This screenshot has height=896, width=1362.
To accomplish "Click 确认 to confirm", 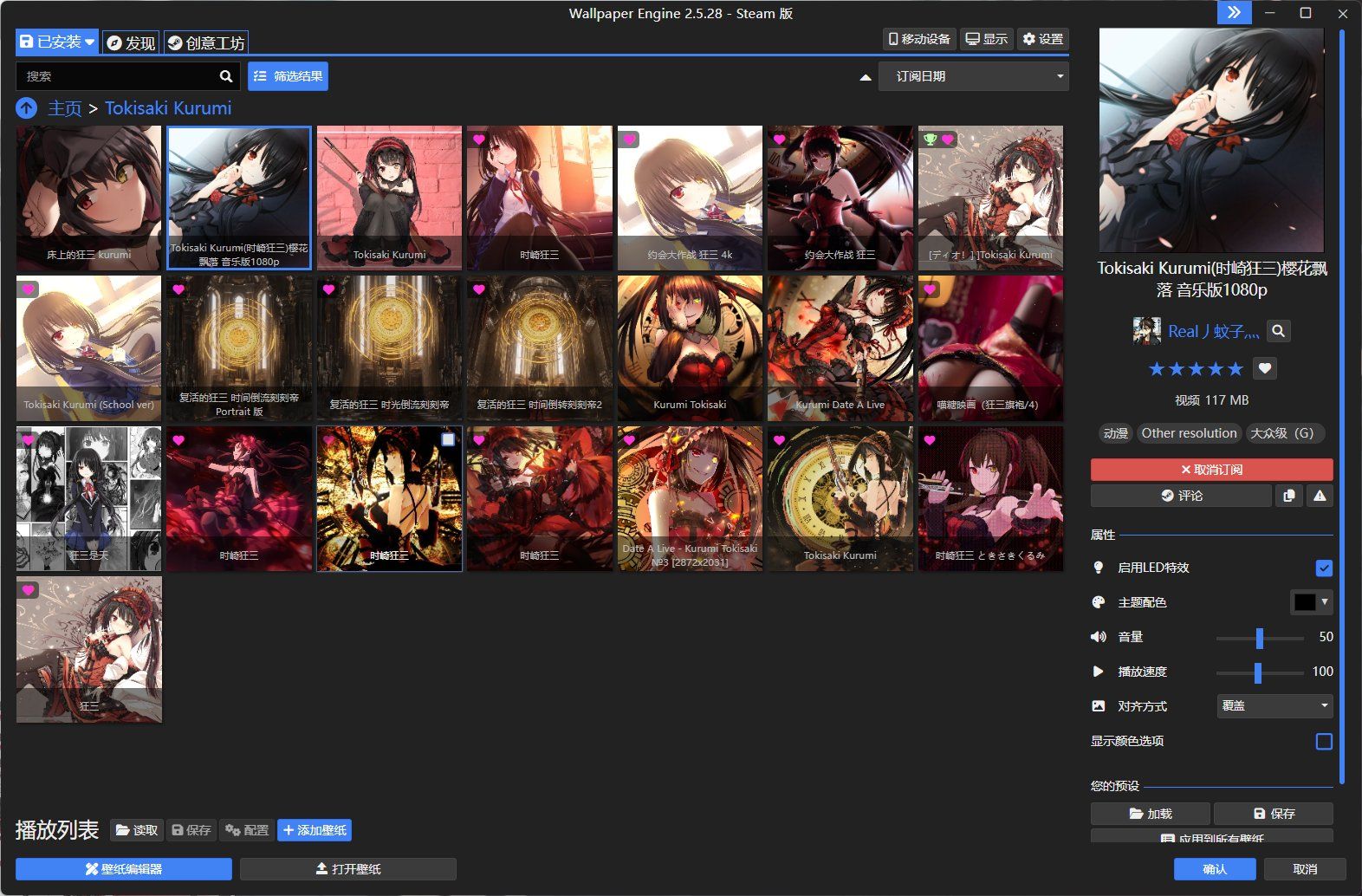I will 1215,869.
